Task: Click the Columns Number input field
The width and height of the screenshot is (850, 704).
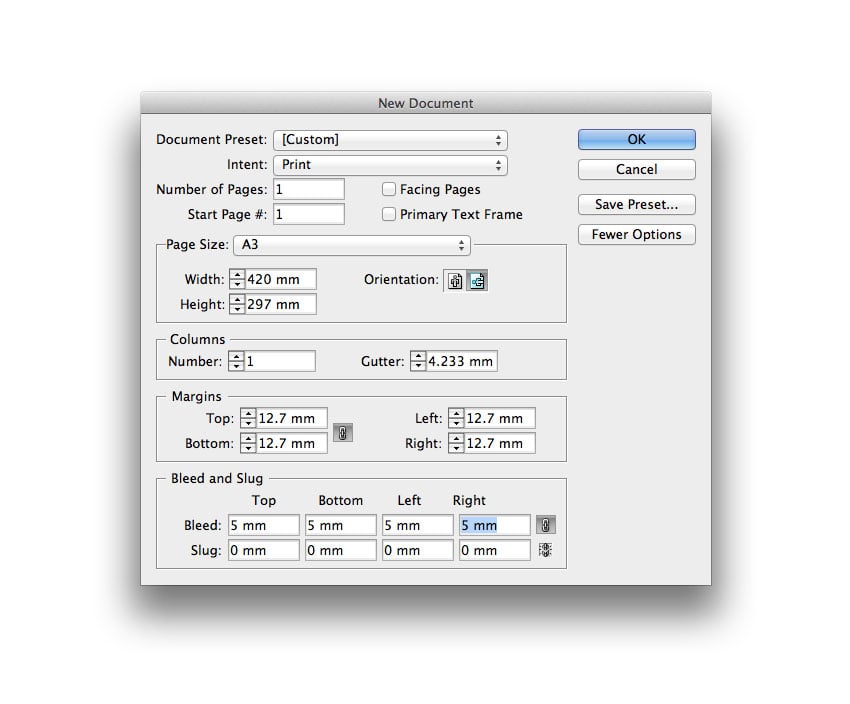Action: (x=280, y=361)
